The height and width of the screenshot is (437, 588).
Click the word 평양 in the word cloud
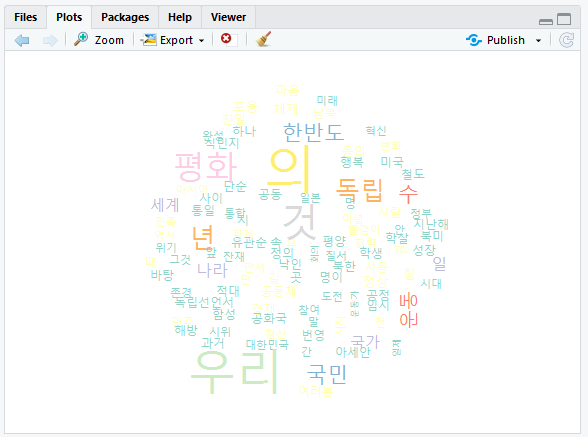coord(334,241)
